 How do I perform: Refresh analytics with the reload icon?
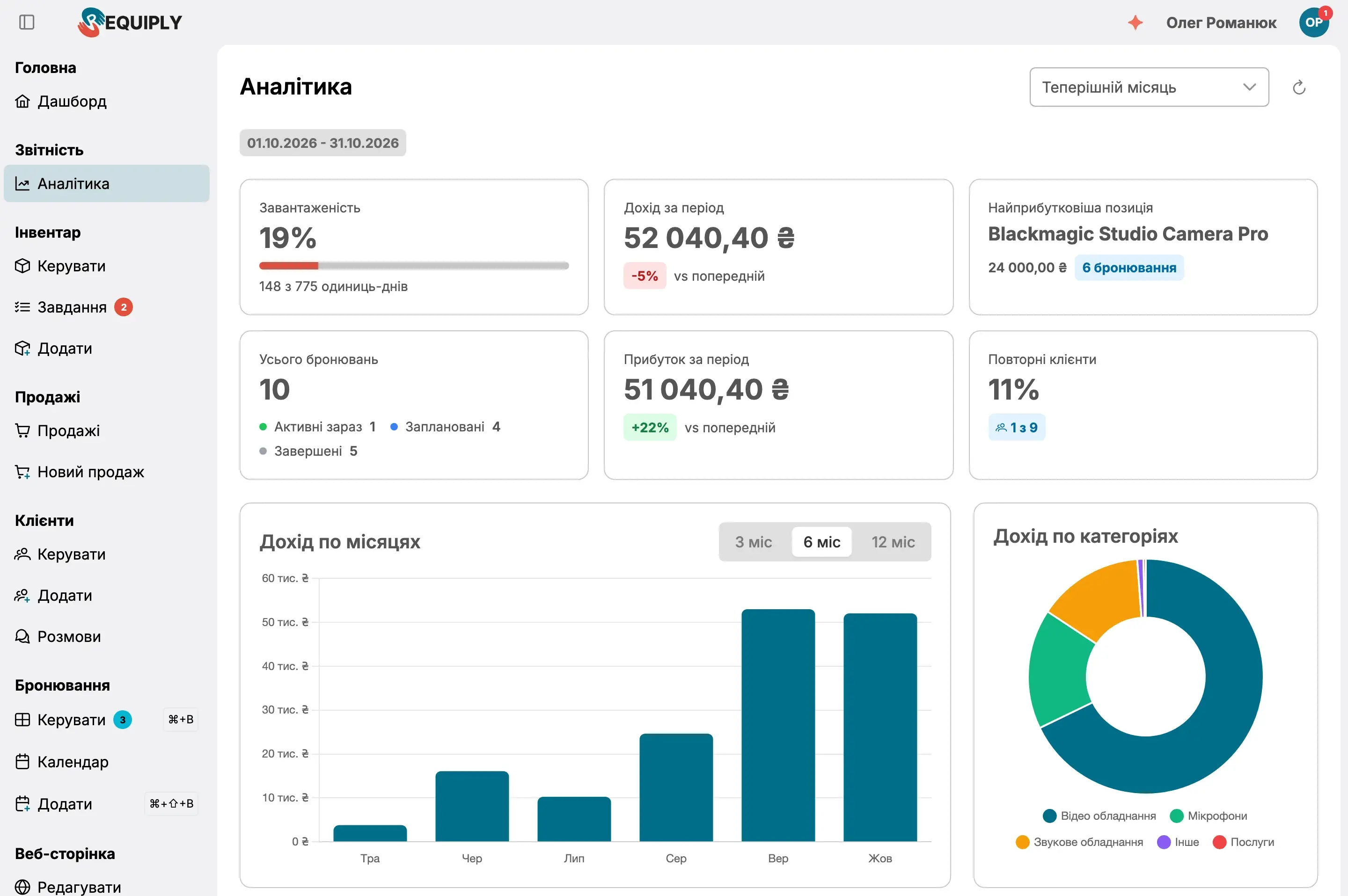coord(1299,87)
